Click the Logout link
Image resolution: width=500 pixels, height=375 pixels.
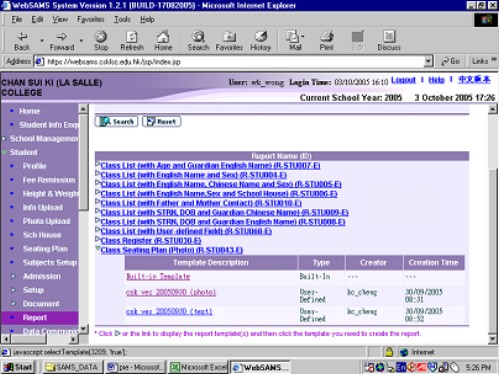[403, 80]
